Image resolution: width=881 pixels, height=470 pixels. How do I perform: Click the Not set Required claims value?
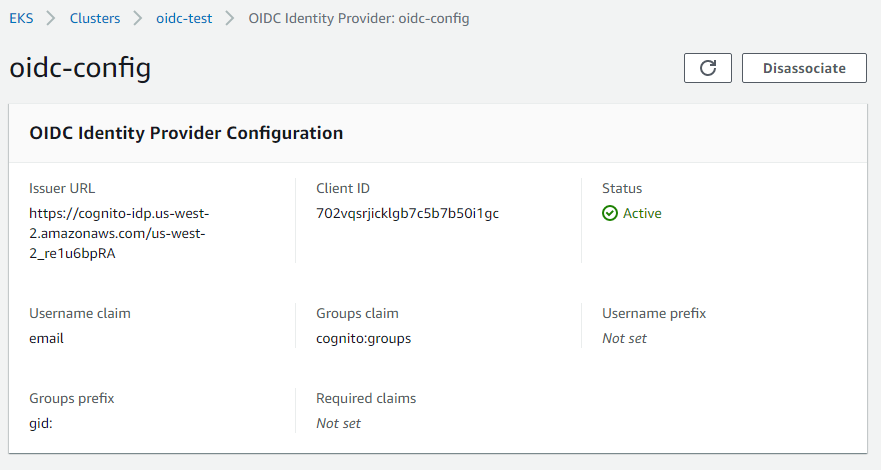pyautogui.click(x=338, y=423)
